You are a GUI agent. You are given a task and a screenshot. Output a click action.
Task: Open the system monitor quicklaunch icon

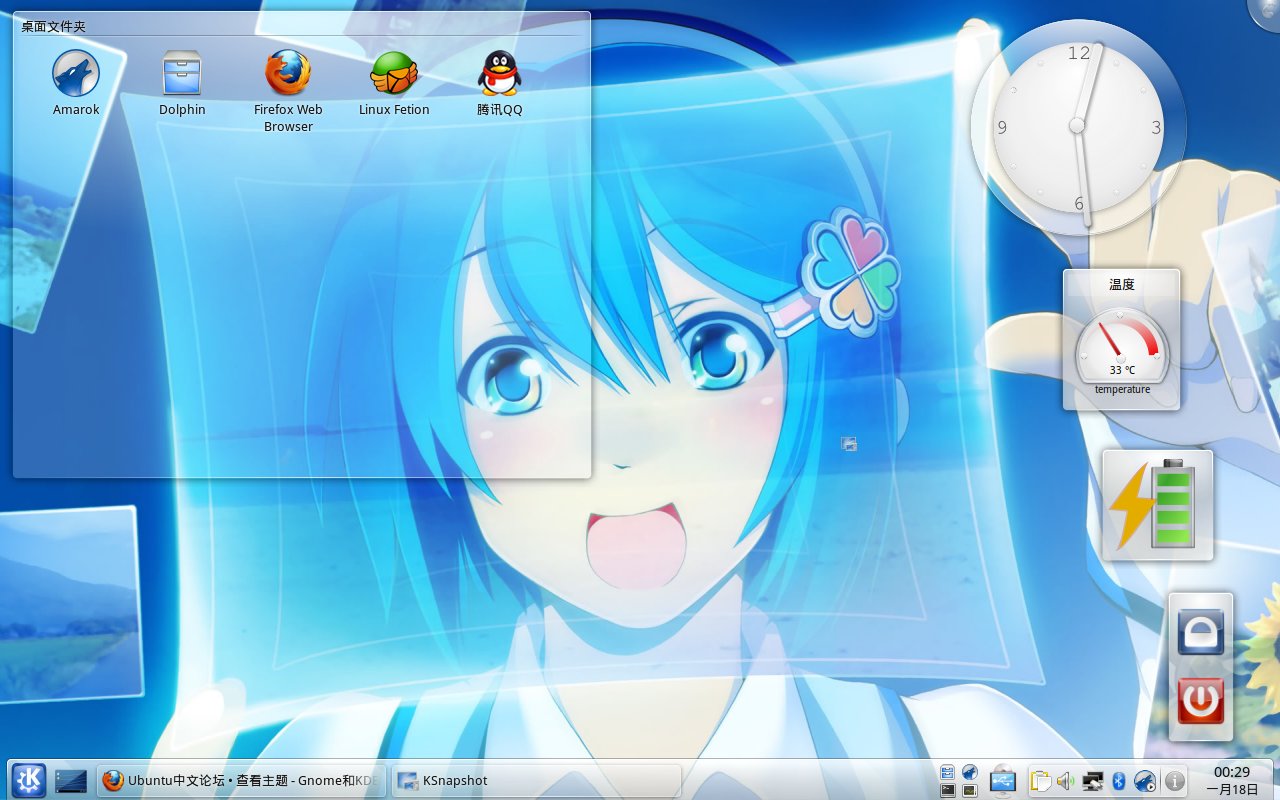click(x=969, y=790)
